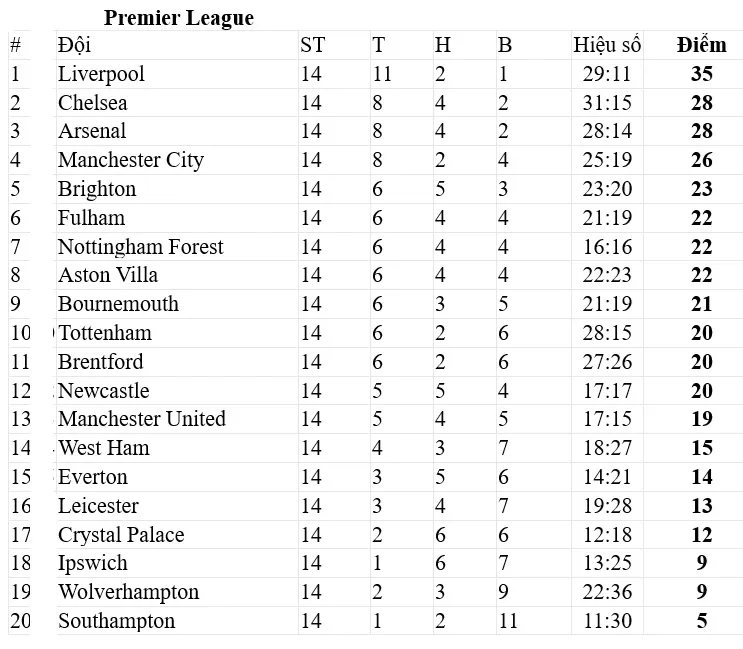Click the ST column header
743x649 pixels.
coord(312,45)
